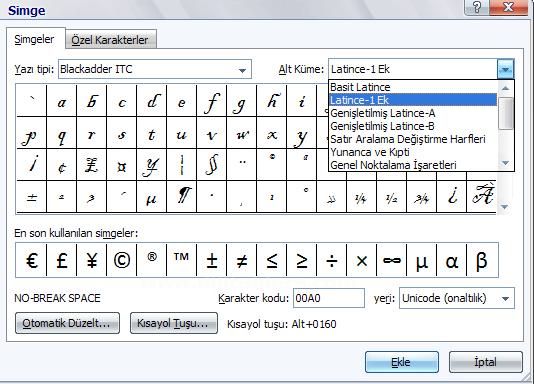Open the yeri Unicode (onaltılık) dropdown

click(x=505, y=299)
